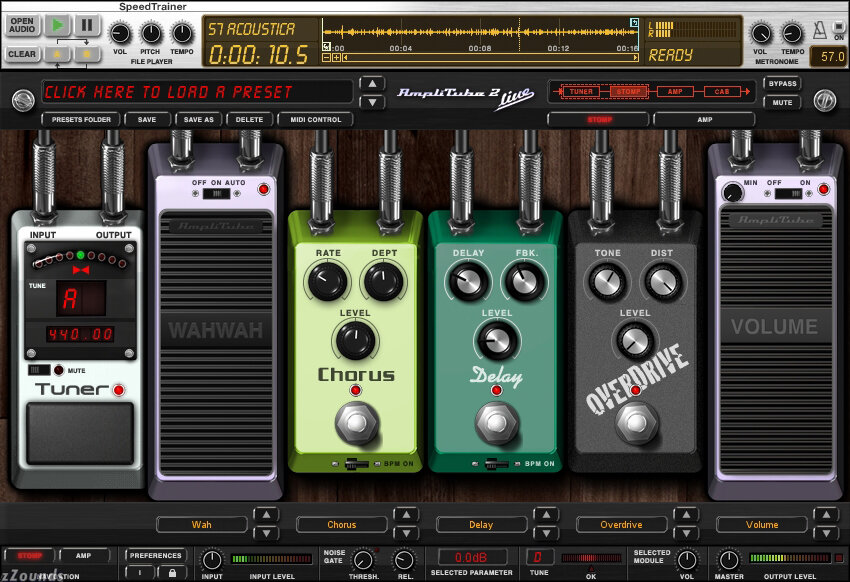Click the BYPASS button
Screen dimensions: 850x582
pos(782,84)
